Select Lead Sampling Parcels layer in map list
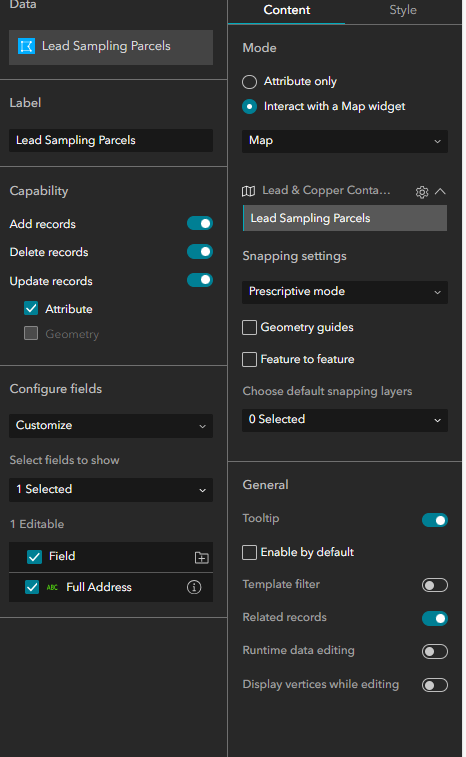Screen dimensions: 466x757 click(345, 218)
